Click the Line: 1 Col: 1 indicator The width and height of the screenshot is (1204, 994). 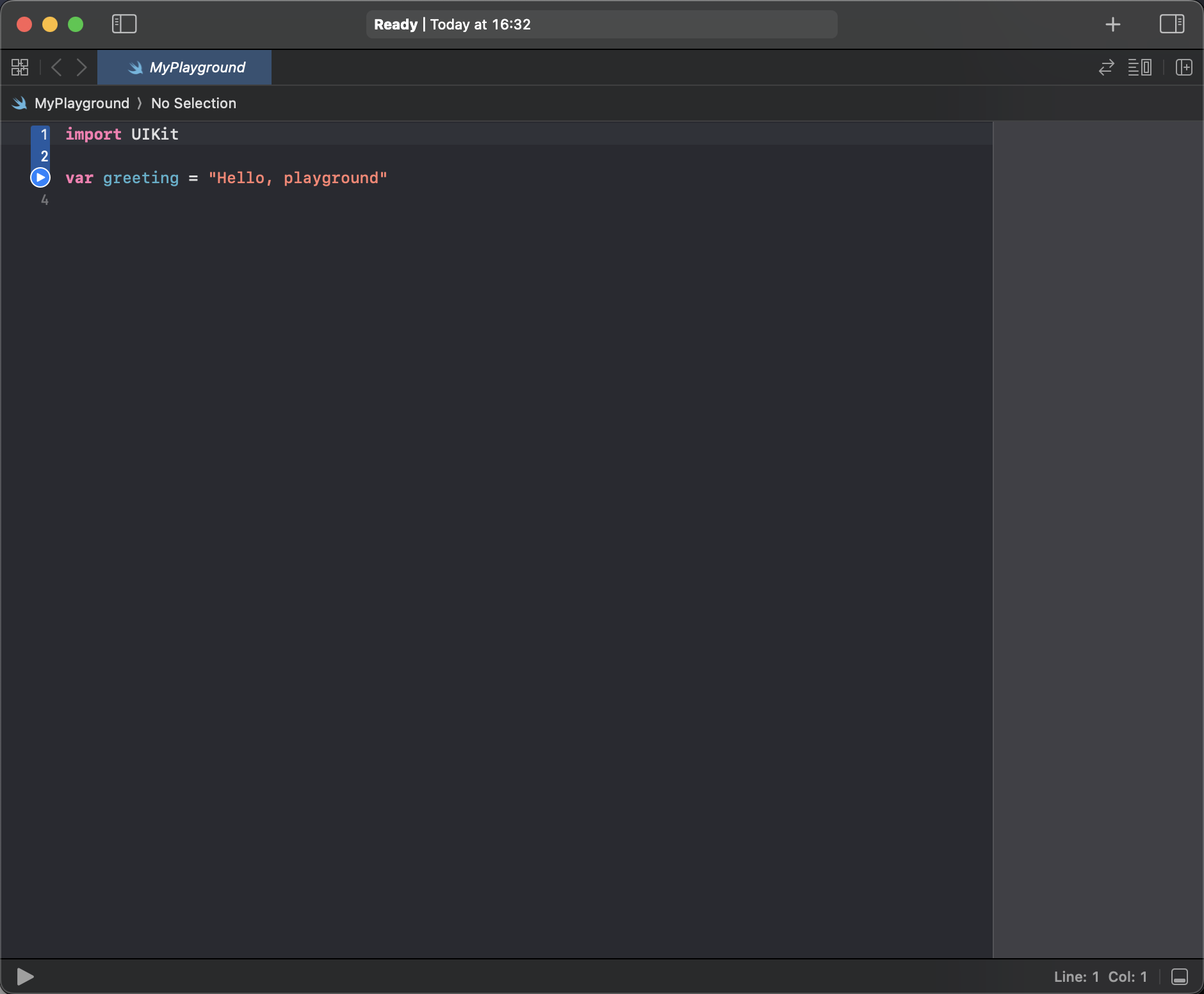point(1100,977)
